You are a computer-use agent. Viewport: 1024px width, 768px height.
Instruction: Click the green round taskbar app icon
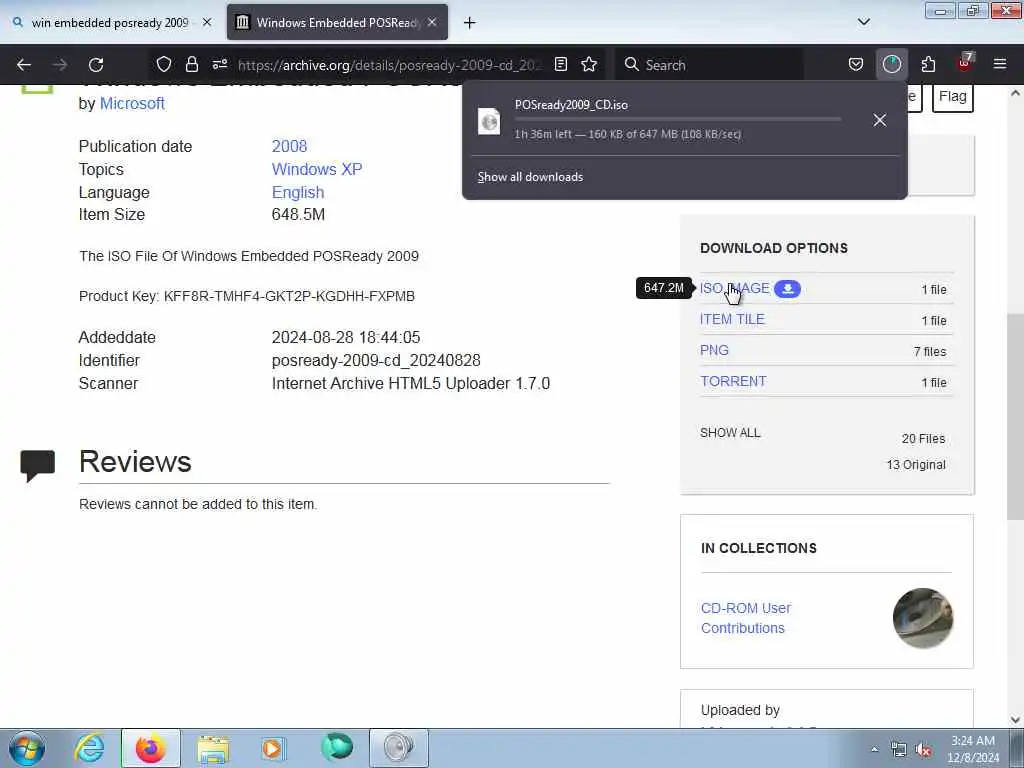(337, 747)
